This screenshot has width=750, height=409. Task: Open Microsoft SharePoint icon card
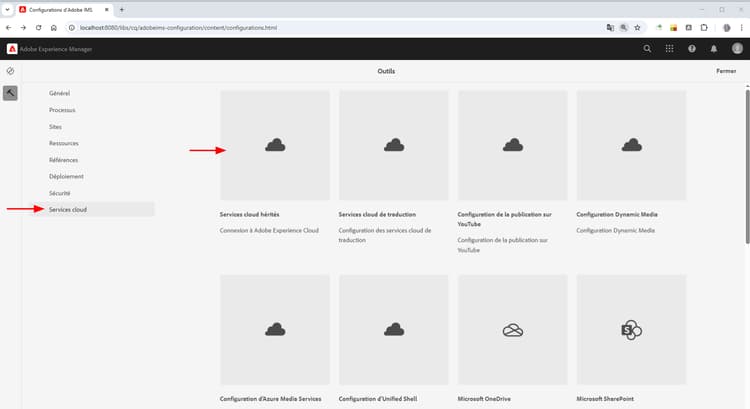point(631,330)
